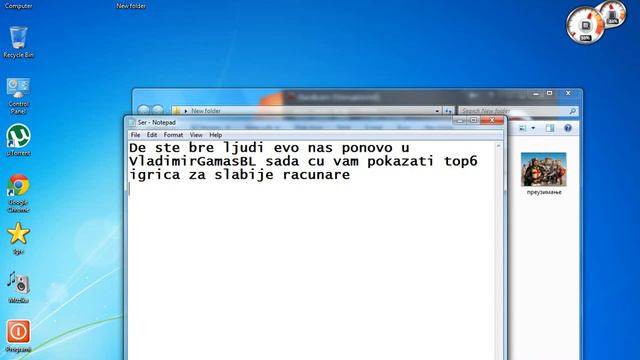Select the преузимање image thumbnail
This screenshot has width=640, height=360.
pyautogui.click(x=544, y=169)
